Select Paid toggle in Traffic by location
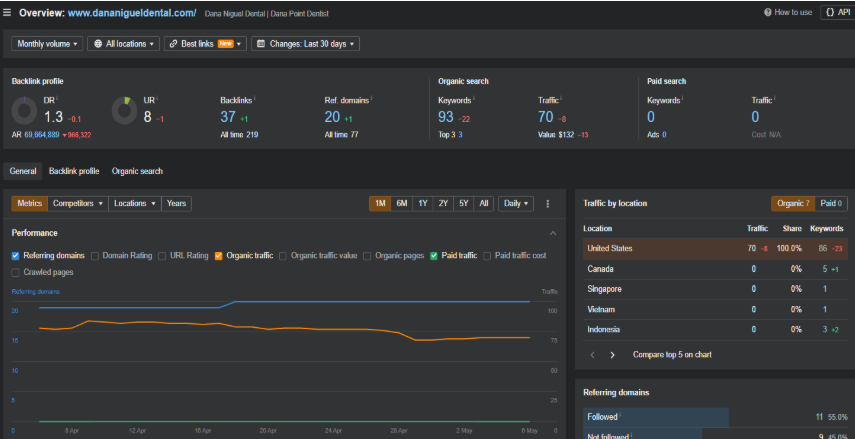Viewport: 855px width, 439px height. pyautogui.click(x=831, y=203)
